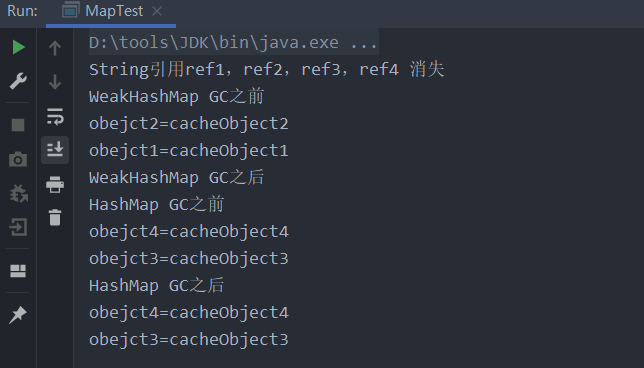Screen dimensions: 644x368
Task: Clear all console output trash icon
Action: (x=55, y=217)
